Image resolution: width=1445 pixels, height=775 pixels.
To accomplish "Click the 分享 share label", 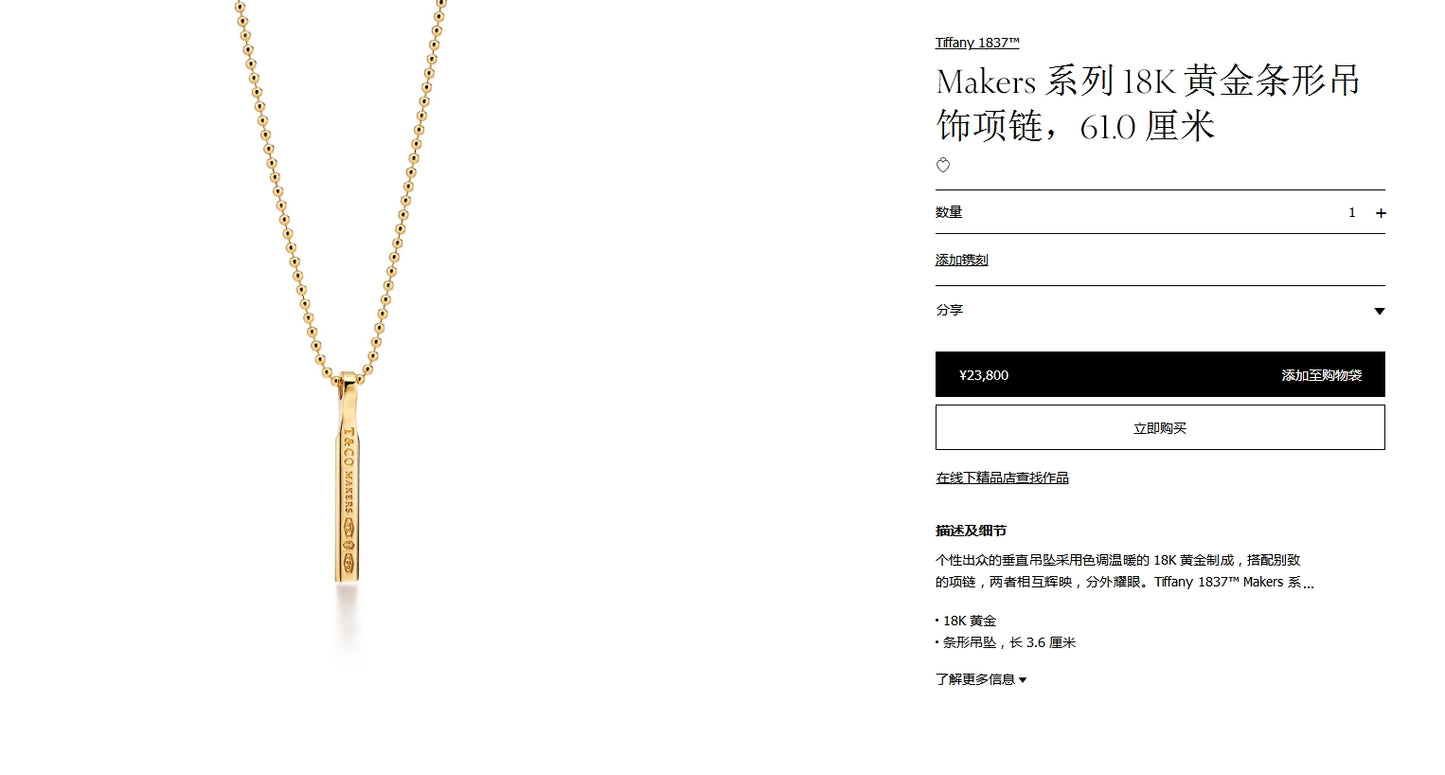I will (950, 311).
